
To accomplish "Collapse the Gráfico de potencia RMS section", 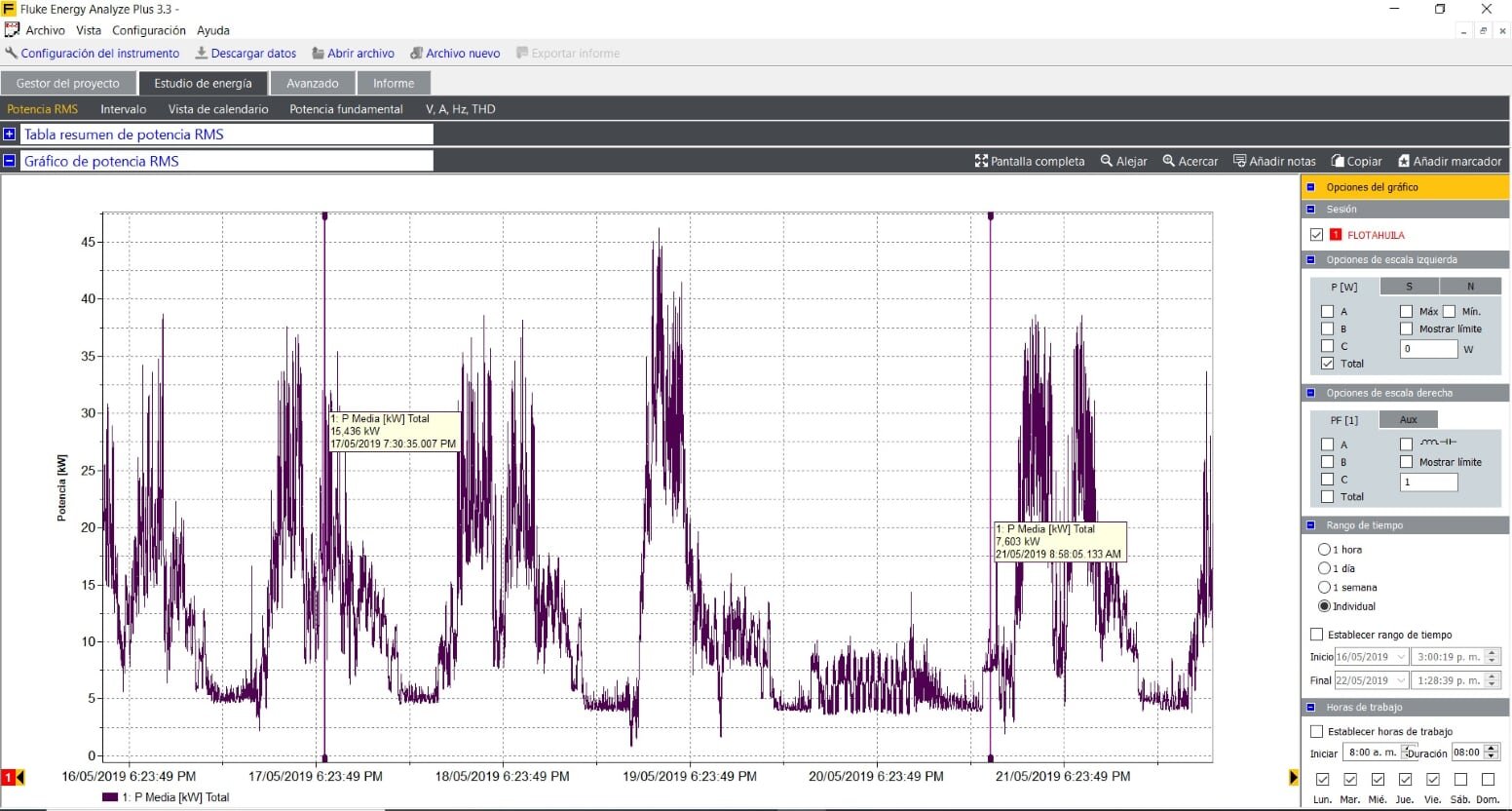I will coord(10,161).
